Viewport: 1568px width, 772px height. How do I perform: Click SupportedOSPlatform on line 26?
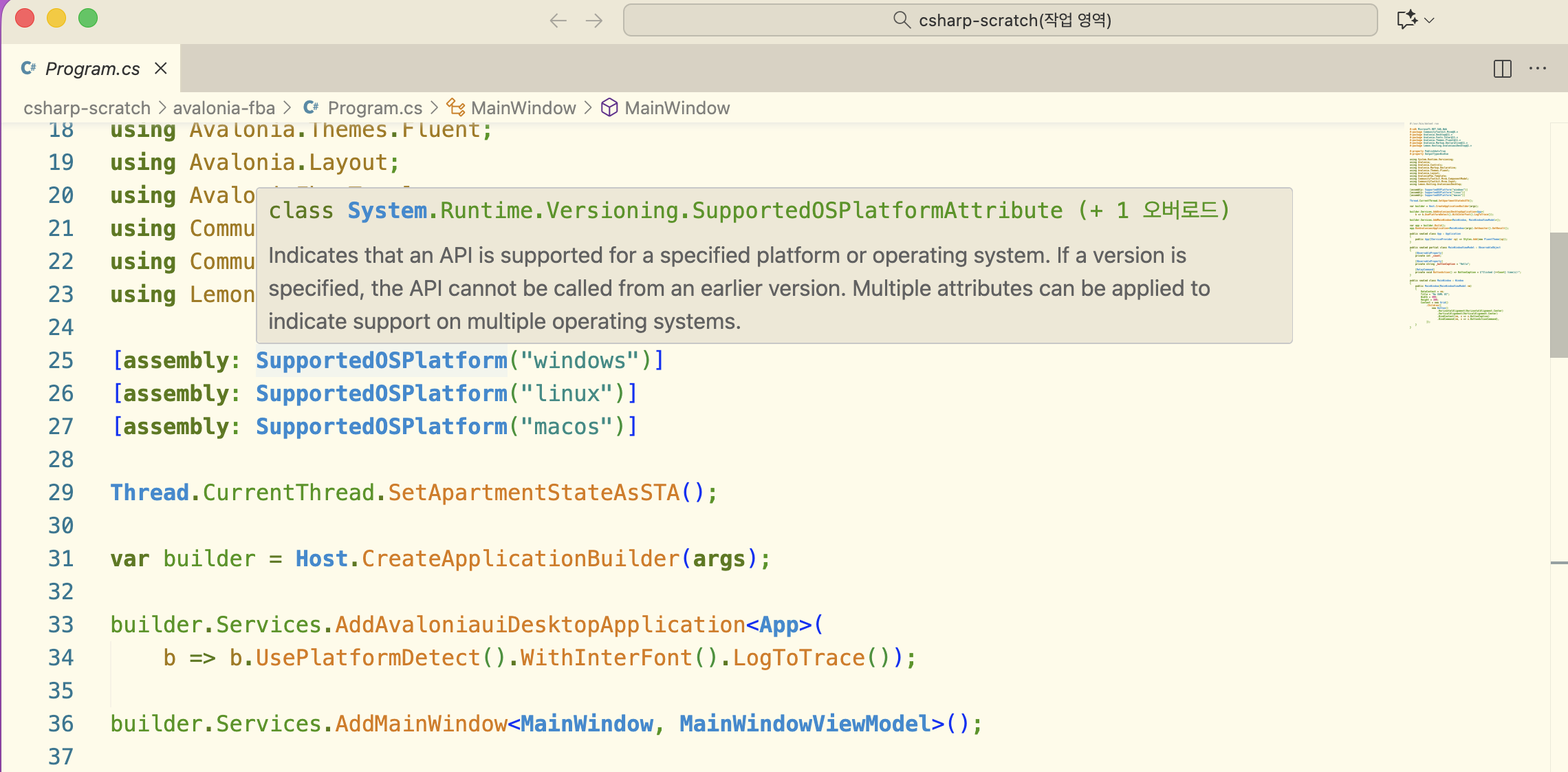381,394
